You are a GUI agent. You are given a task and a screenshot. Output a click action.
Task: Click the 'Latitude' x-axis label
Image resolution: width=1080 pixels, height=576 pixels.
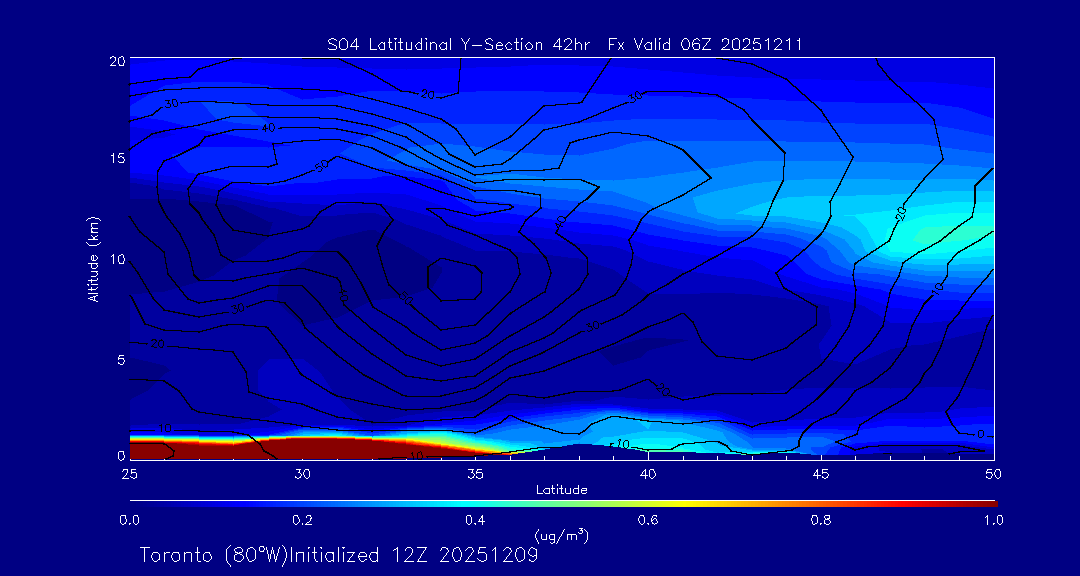click(561, 489)
